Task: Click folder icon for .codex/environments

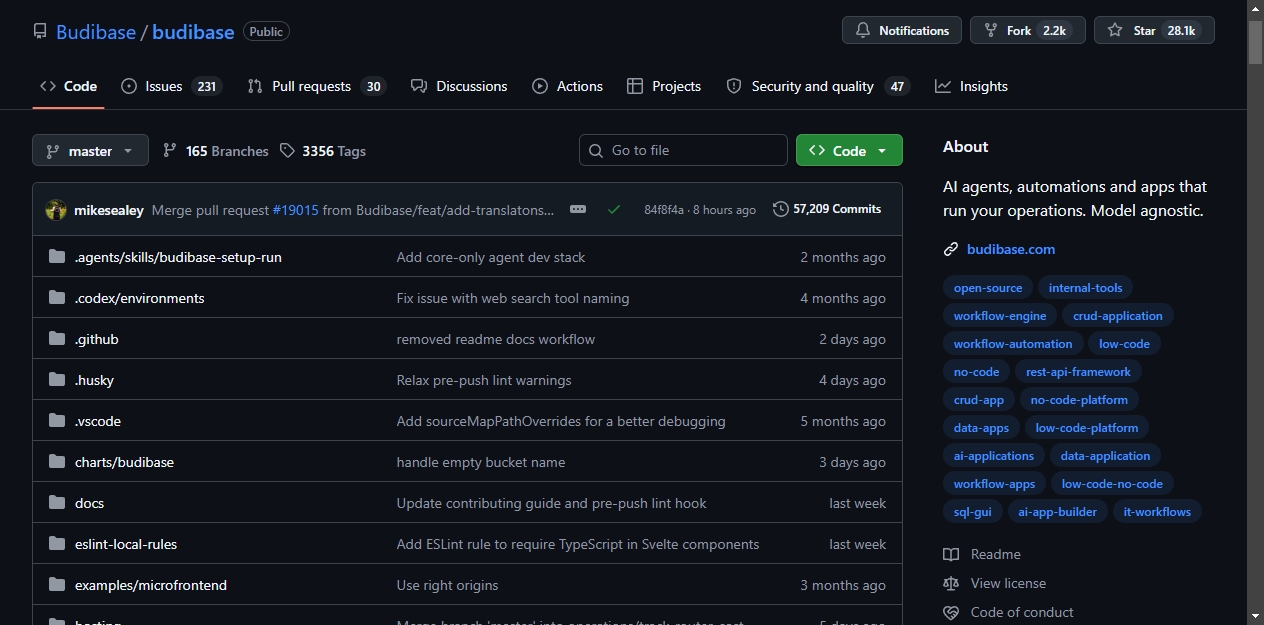Action: point(57,298)
